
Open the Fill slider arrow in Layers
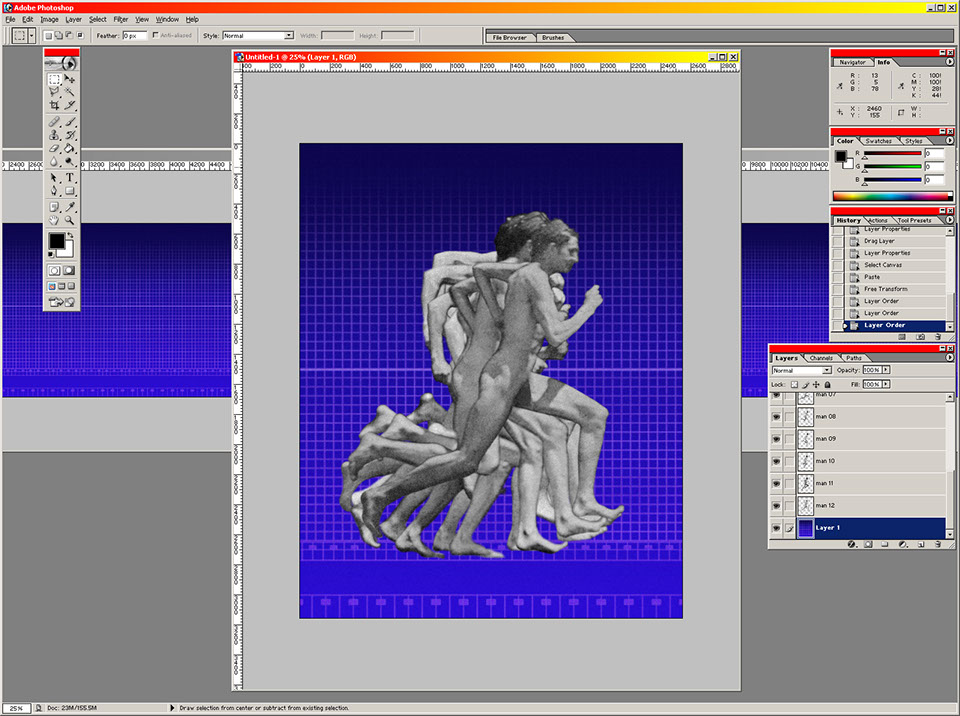coord(886,384)
